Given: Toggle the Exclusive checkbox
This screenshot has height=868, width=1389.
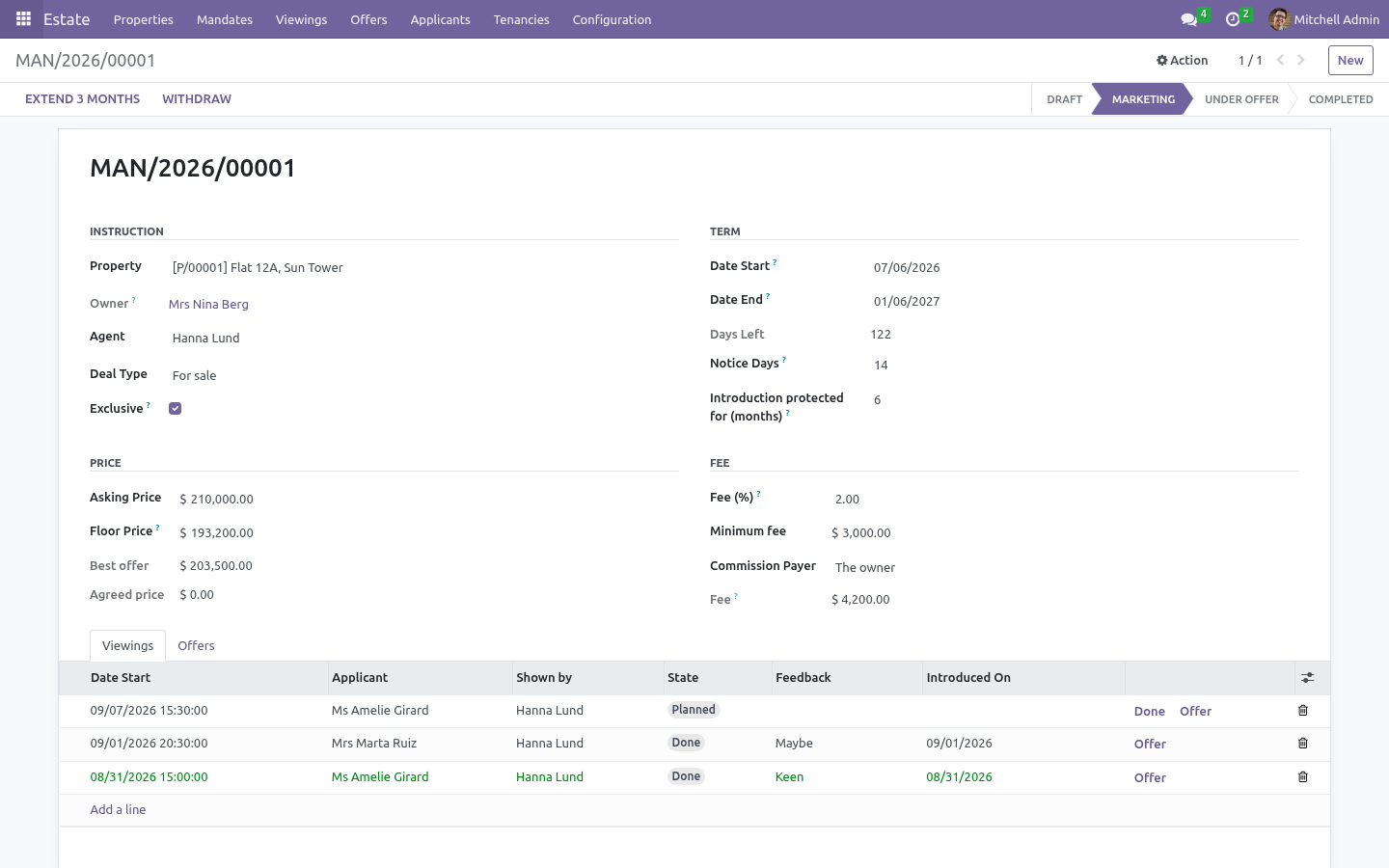Looking at the screenshot, I should (175, 409).
